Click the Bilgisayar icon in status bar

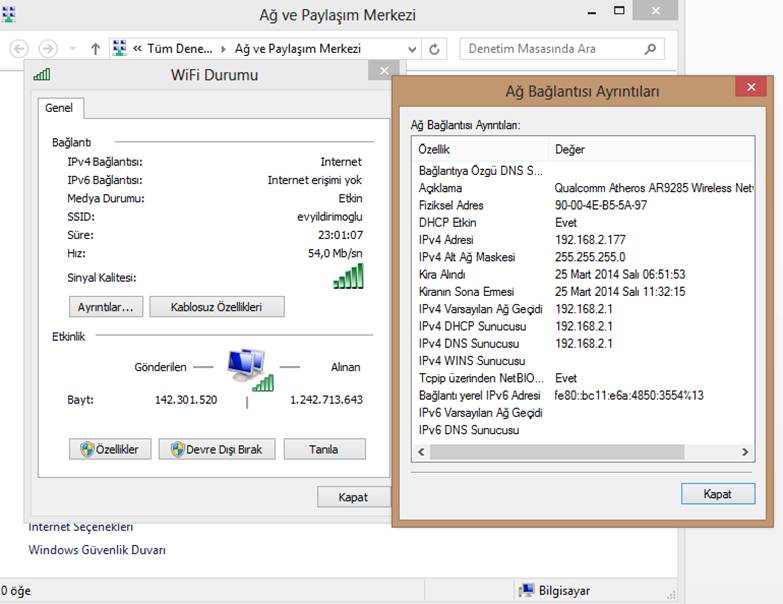(528, 591)
